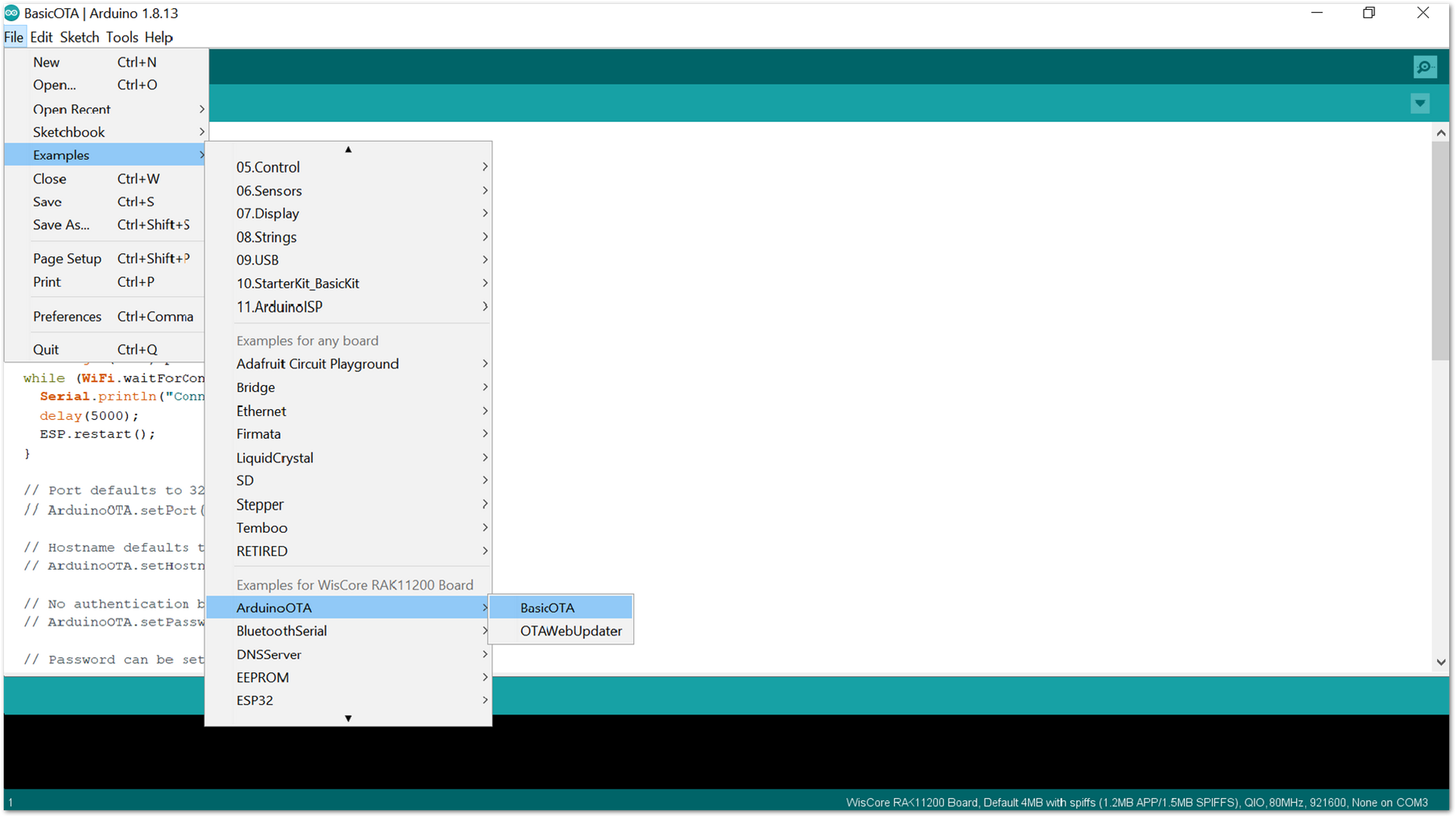The image size is (1456, 817).
Task: Choose New from the File menu
Action: click(x=106, y=62)
